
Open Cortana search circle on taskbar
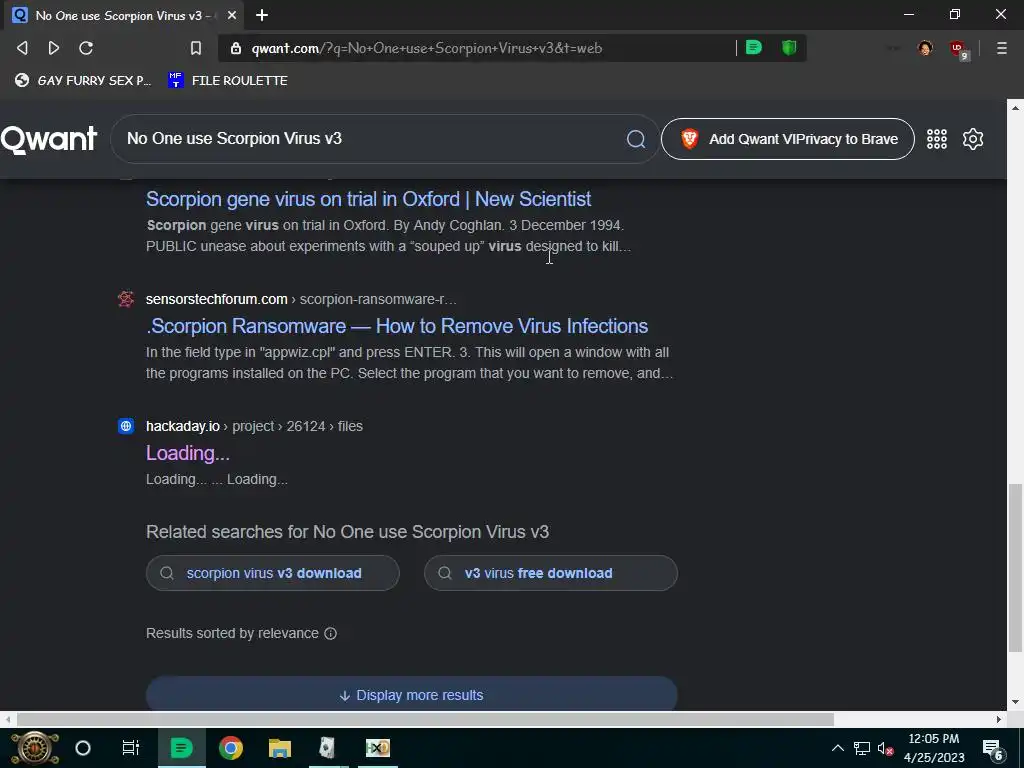coord(83,748)
